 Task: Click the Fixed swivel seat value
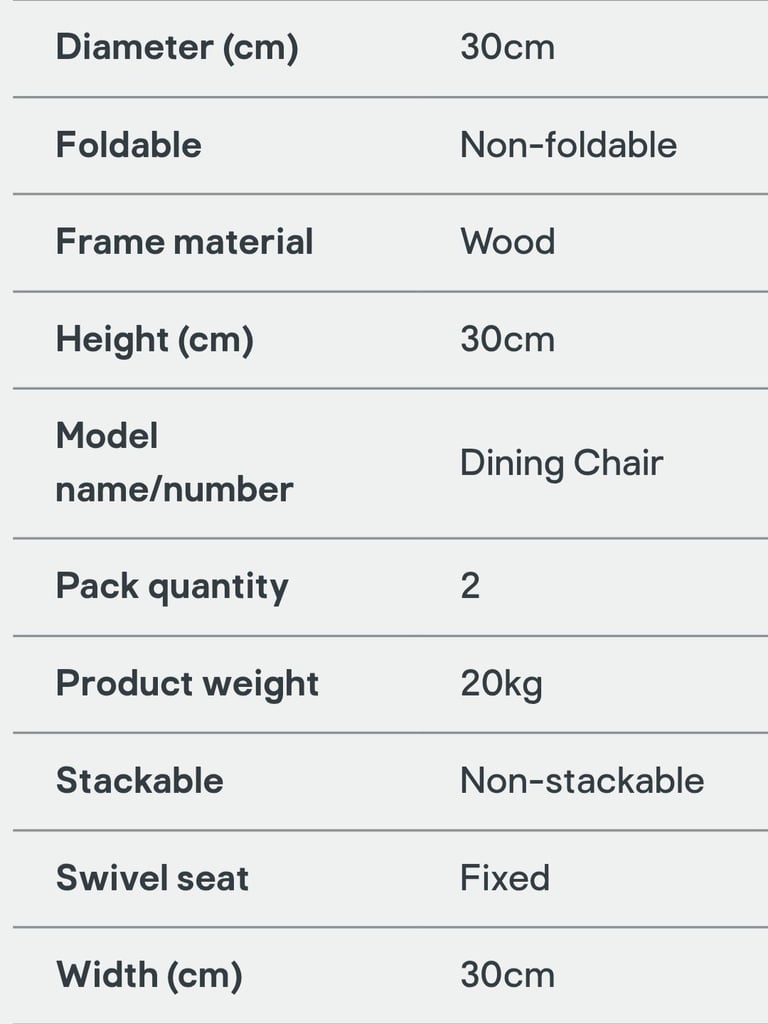[x=505, y=878]
